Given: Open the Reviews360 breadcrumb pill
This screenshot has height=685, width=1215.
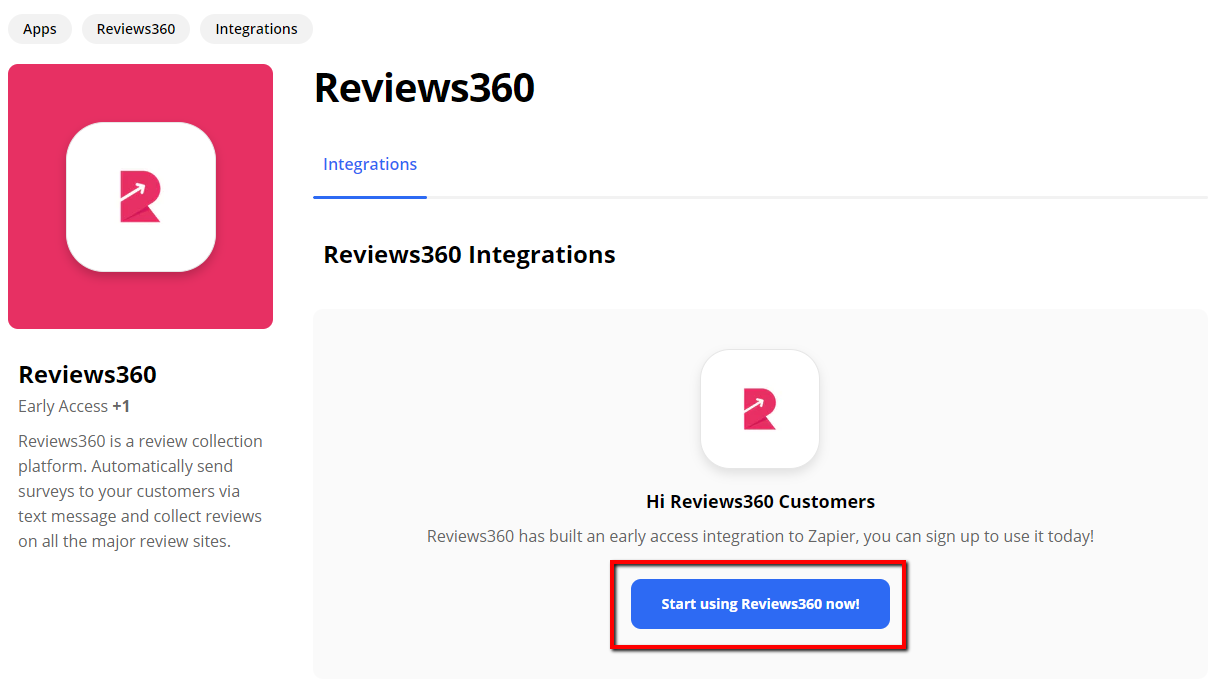Looking at the screenshot, I should tap(136, 29).
